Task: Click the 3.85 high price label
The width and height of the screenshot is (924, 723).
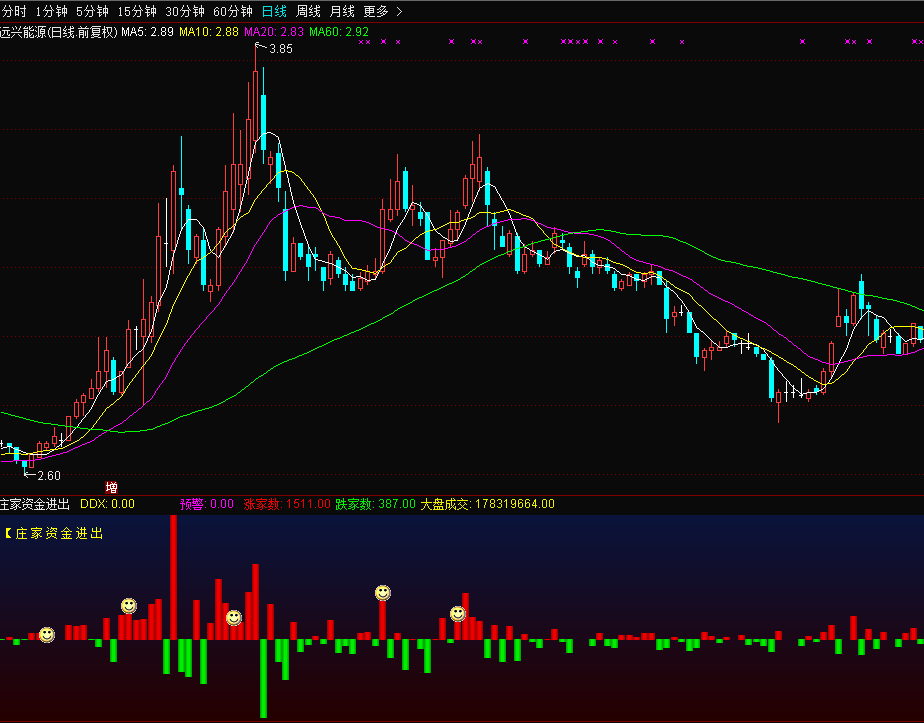Action: tap(280, 49)
